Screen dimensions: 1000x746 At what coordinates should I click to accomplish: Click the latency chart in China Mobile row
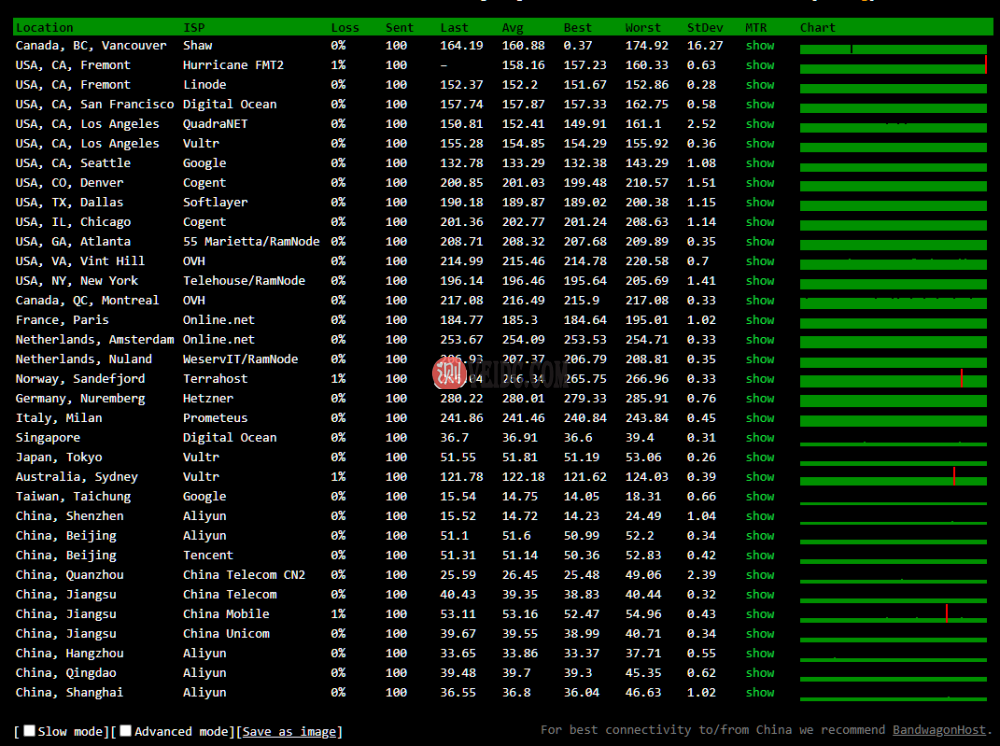point(893,614)
